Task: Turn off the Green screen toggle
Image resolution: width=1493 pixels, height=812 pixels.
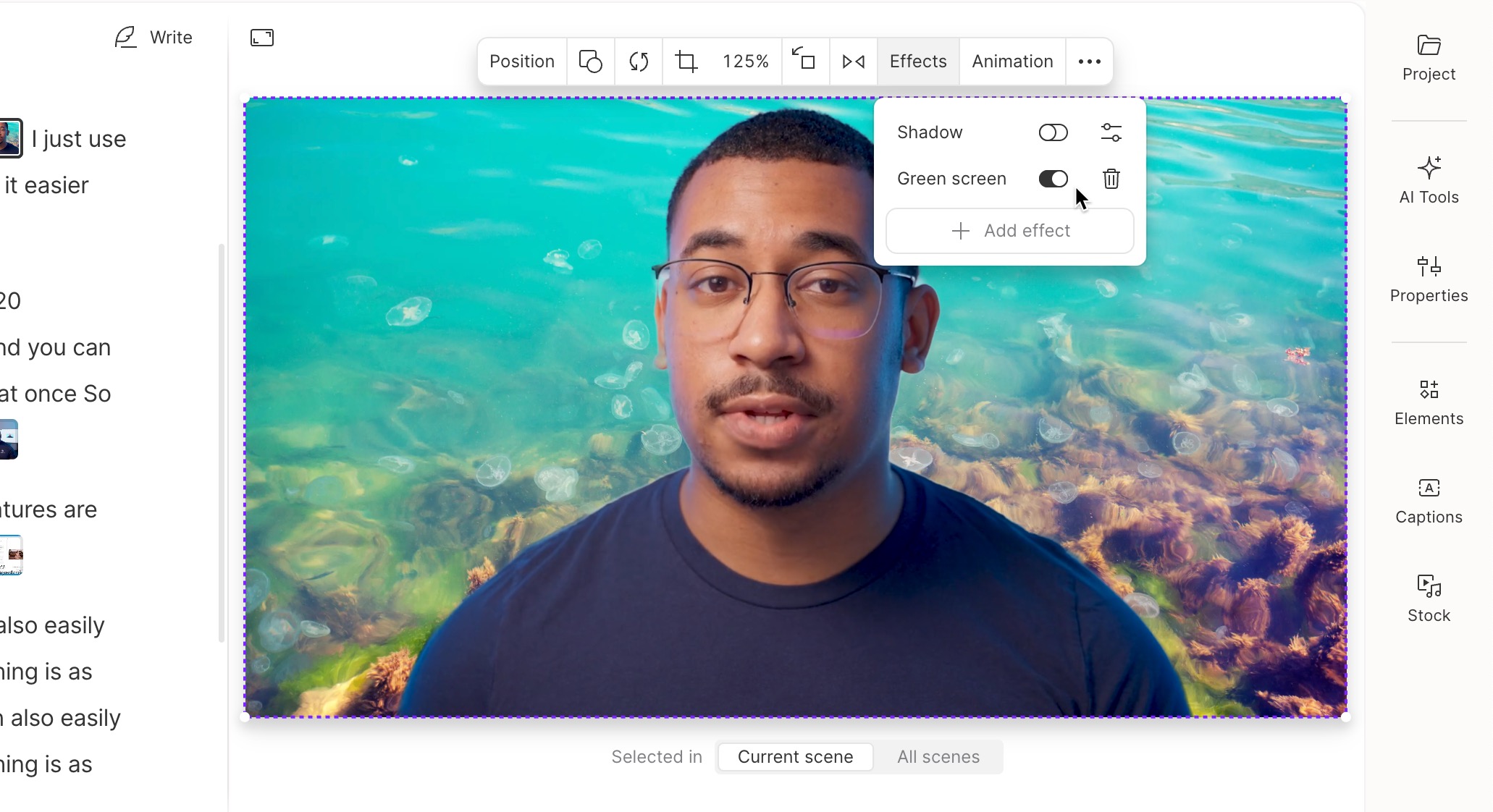Action: pos(1053,179)
